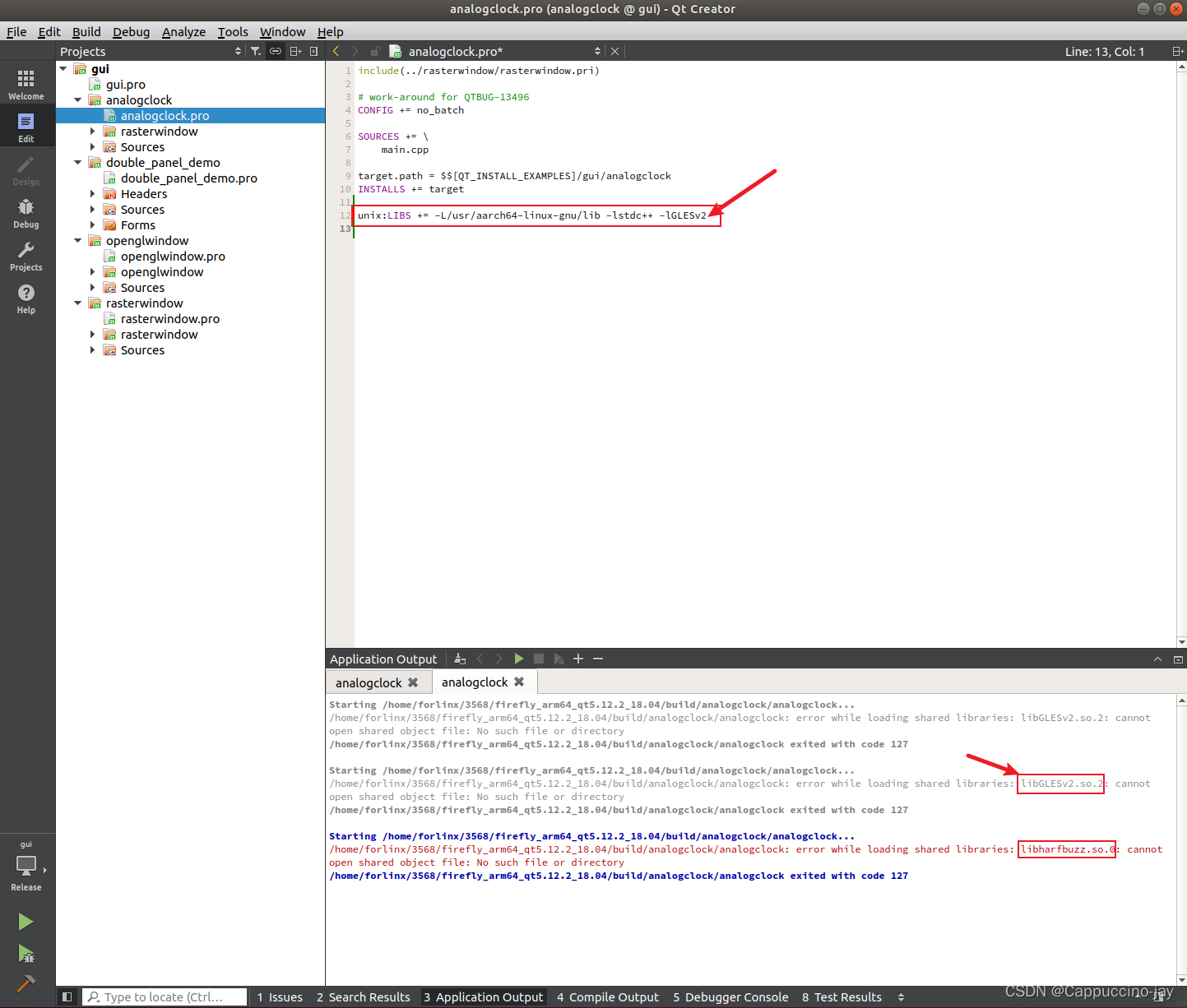Open the Window menu

(282, 31)
